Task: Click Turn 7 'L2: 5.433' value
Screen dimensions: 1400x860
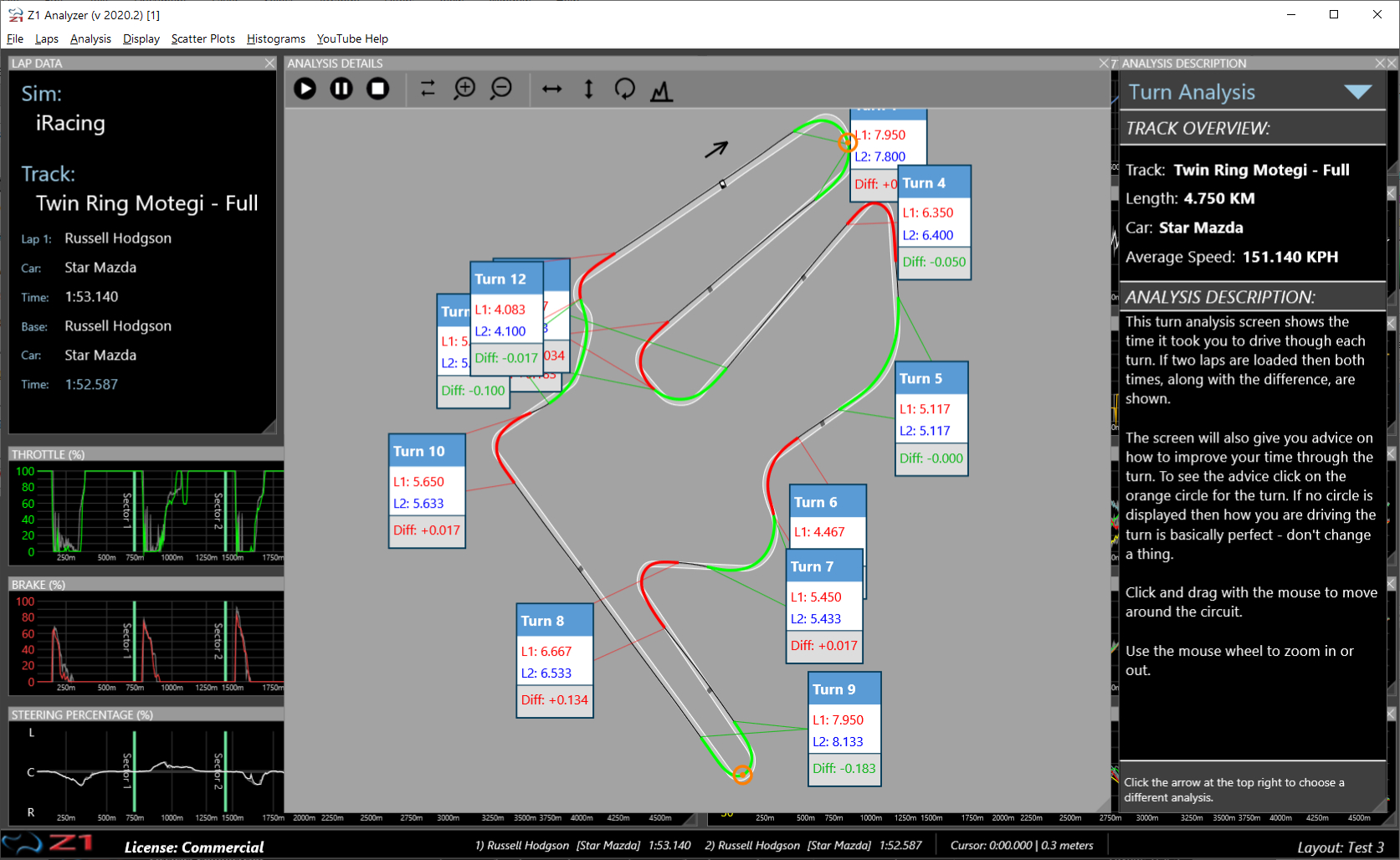Action: [816, 619]
